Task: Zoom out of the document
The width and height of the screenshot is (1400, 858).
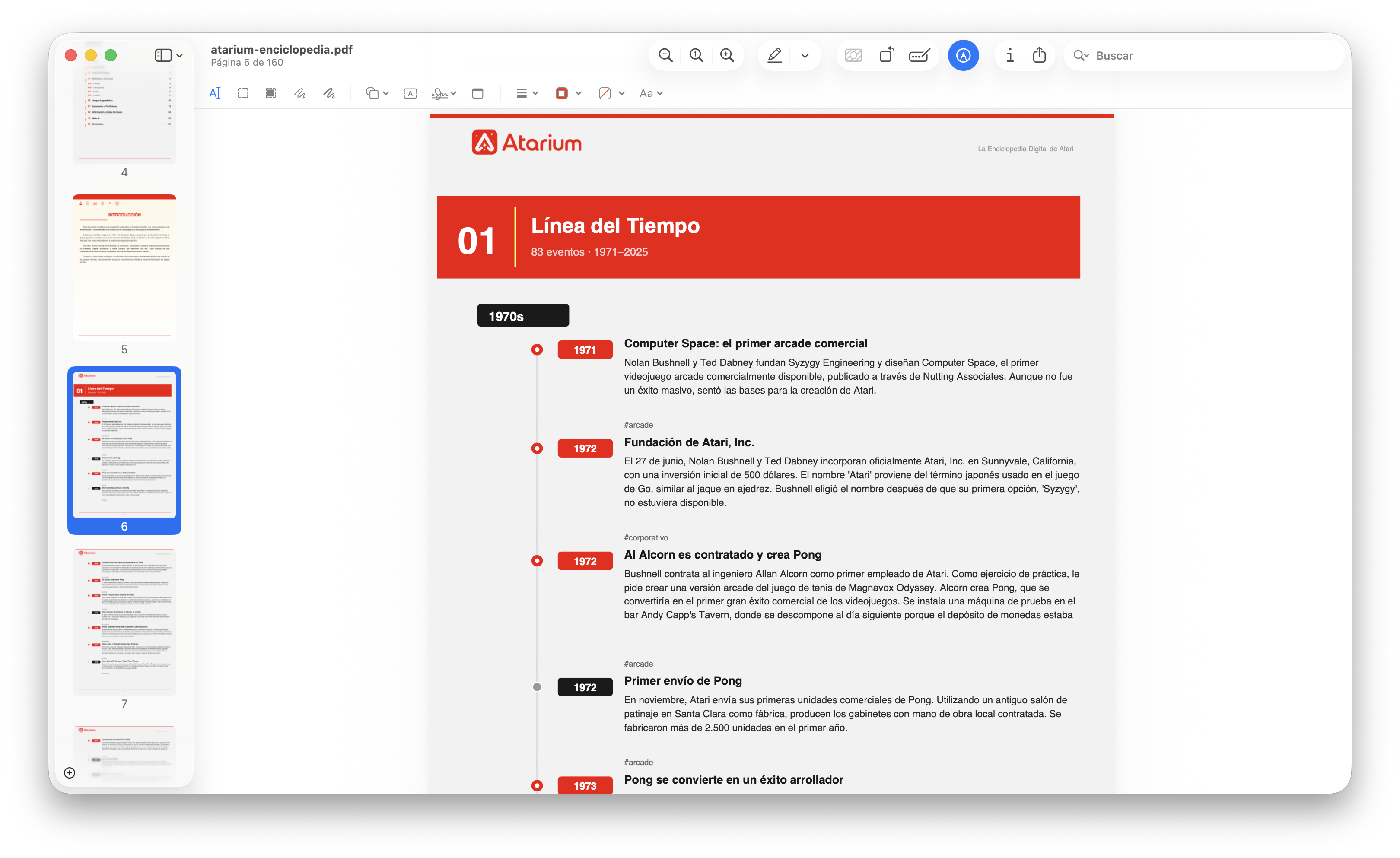Action: pyautogui.click(x=665, y=56)
